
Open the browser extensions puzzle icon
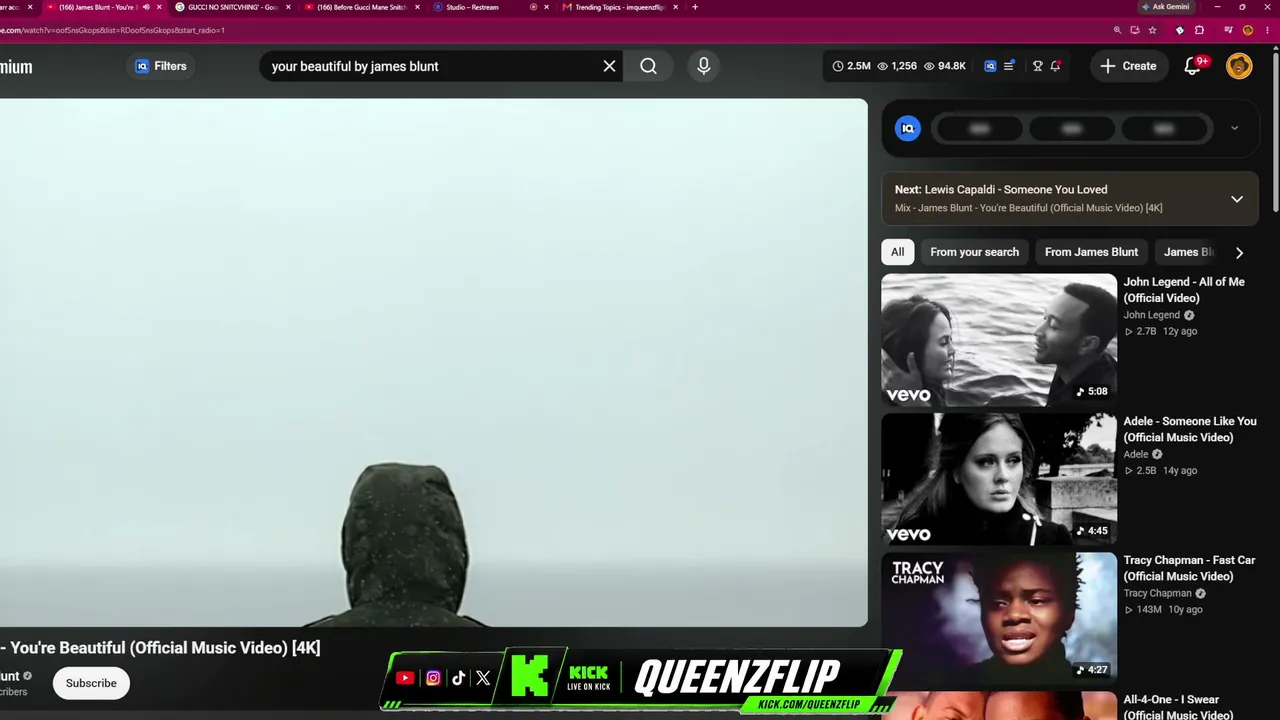(1199, 30)
